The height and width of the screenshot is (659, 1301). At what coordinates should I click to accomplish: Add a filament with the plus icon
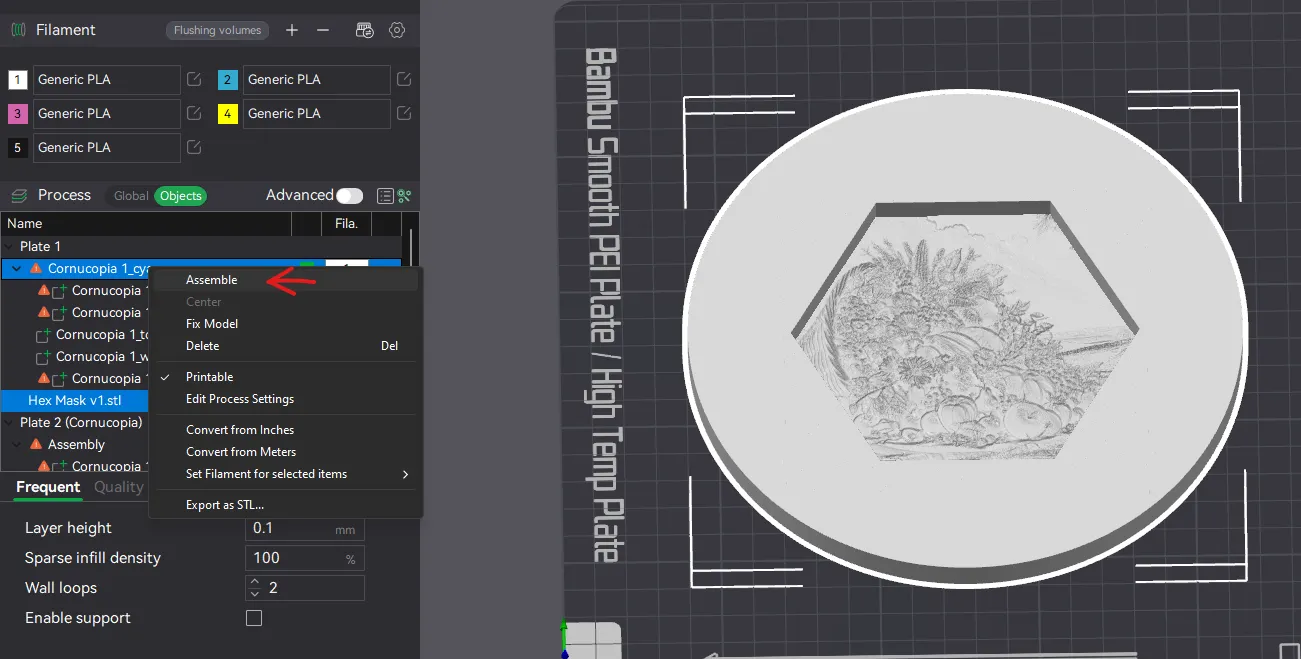click(292, 30)
